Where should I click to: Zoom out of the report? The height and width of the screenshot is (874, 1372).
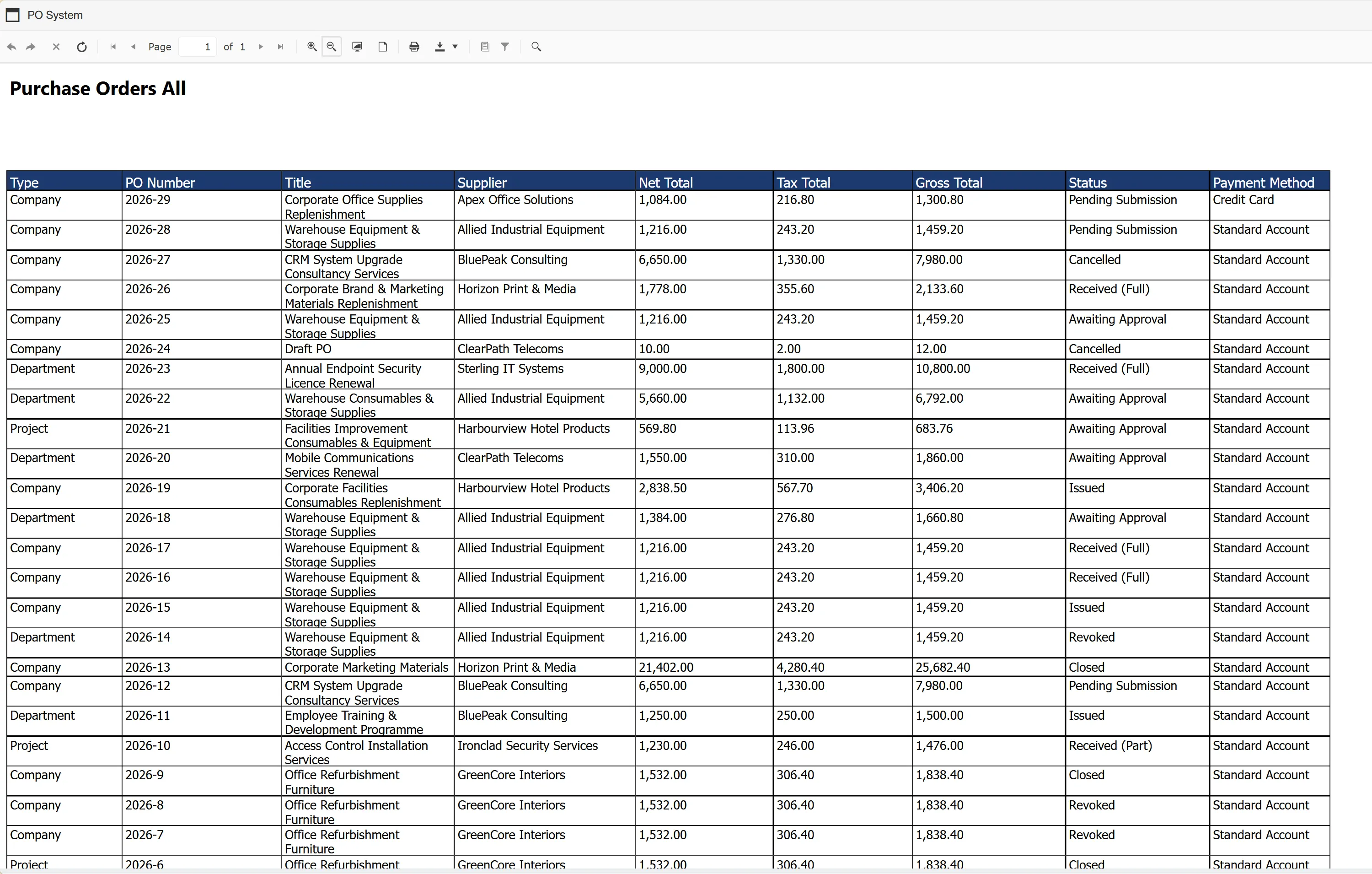tap(332, 47)
